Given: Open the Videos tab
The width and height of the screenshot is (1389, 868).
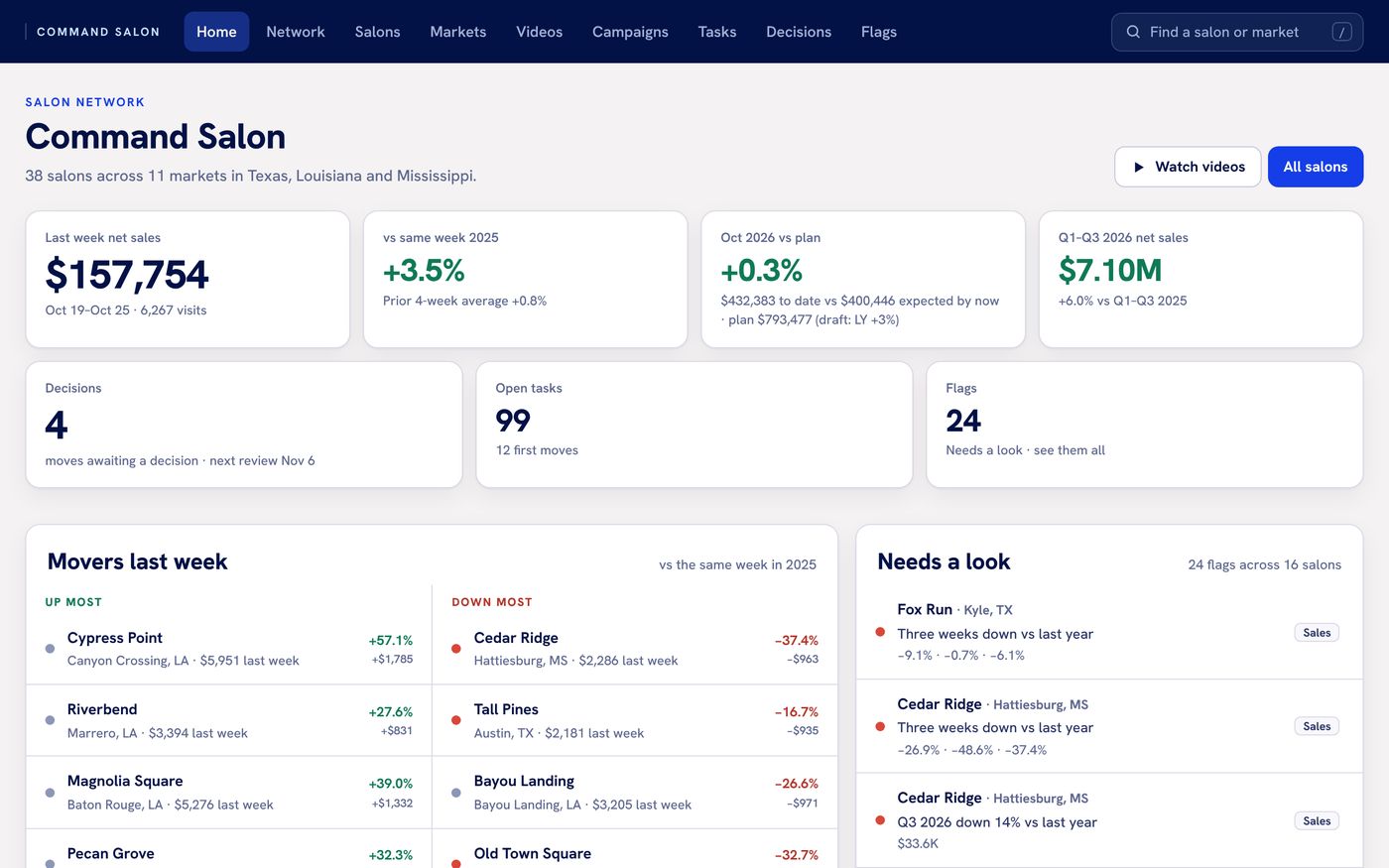Looking at the screenshot, I should point(540,32).
